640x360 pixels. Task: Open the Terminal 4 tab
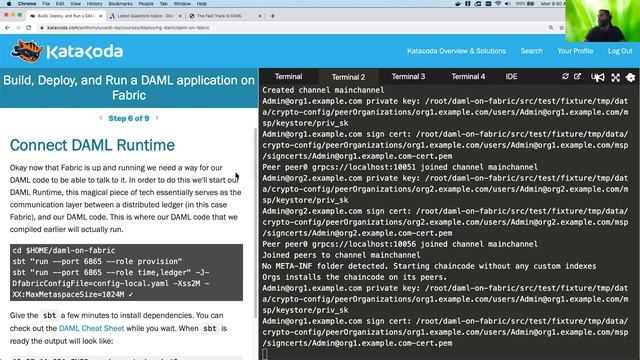tap(468, 77)
